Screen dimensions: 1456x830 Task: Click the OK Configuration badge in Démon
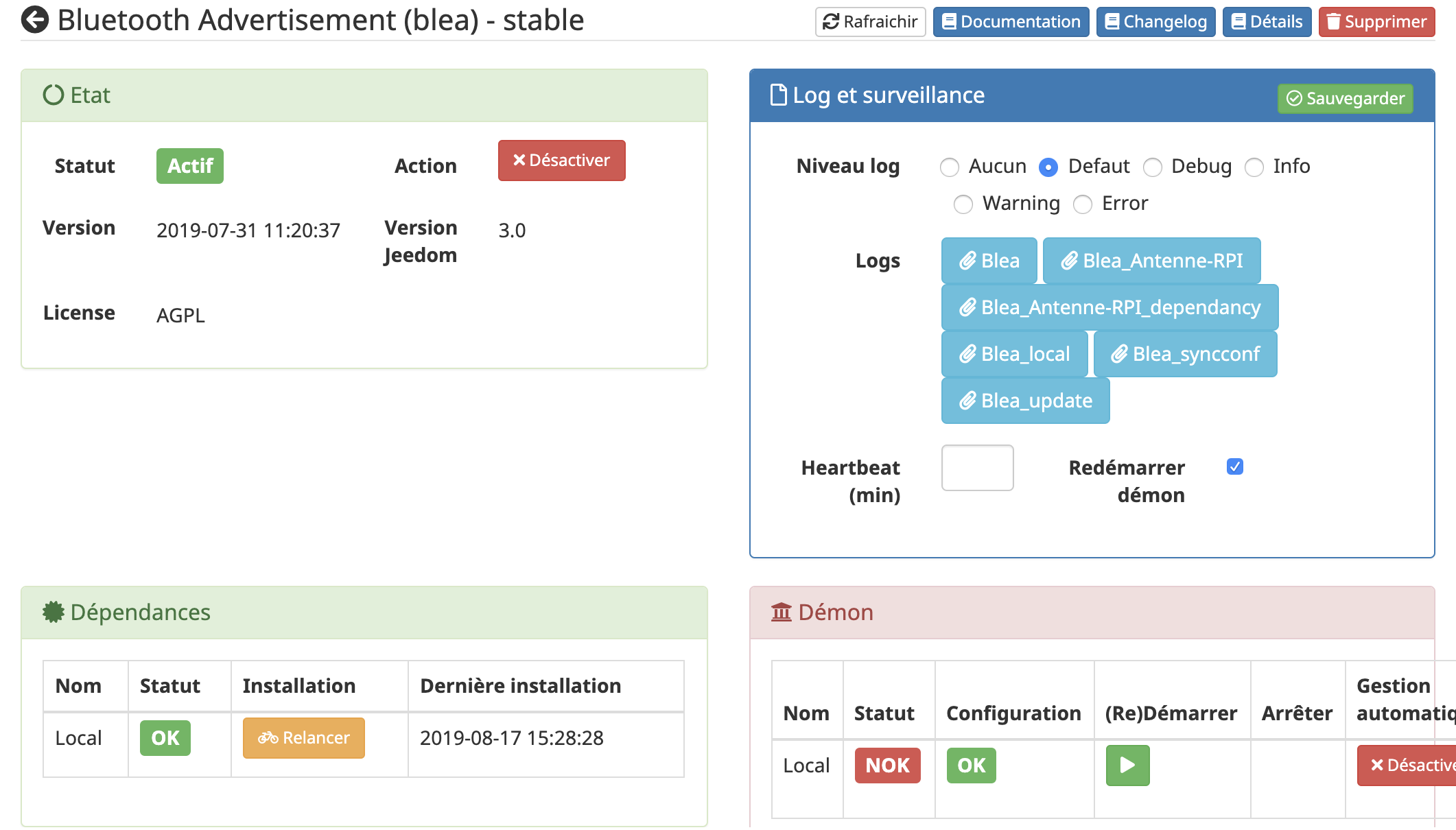[971, 766]
